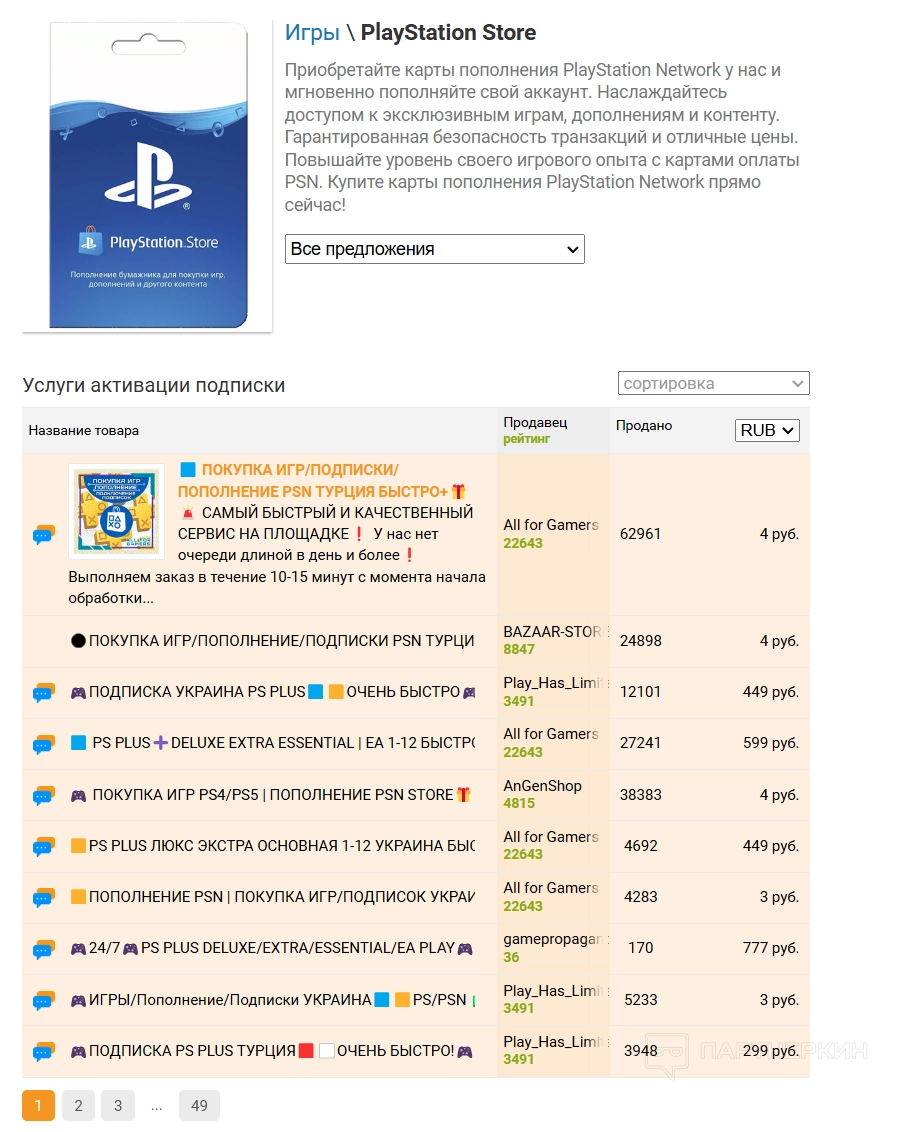
Task: Jump to last page 49
Action: pyautogui.click(x=199, y=1105)
